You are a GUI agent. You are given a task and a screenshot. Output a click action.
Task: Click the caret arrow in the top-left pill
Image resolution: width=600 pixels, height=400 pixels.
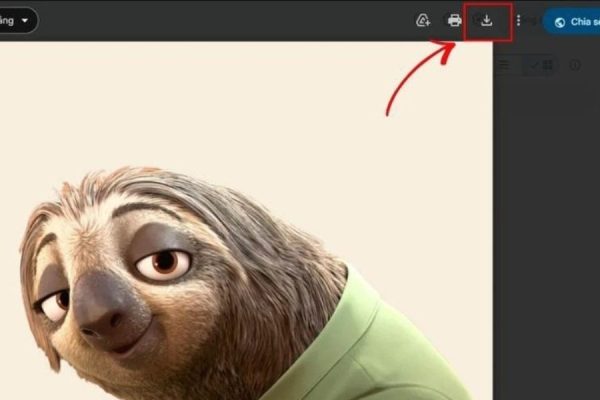tap(25, 20)
